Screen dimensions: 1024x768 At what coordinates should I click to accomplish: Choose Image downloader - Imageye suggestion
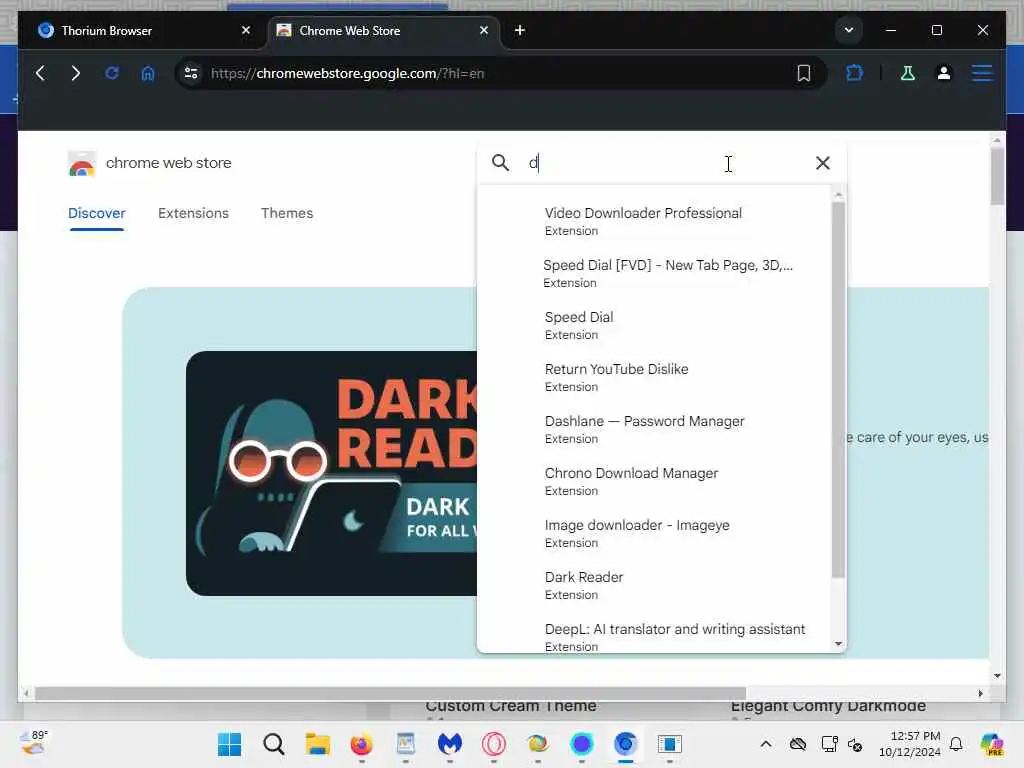point(654,533)
